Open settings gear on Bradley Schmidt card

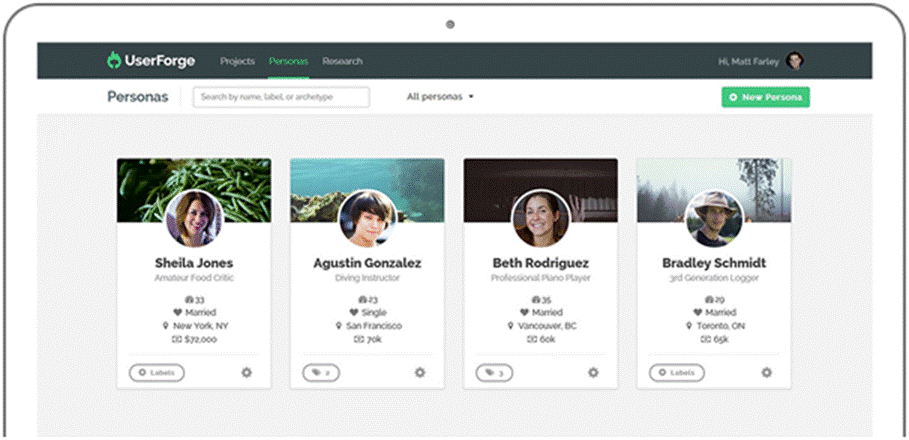766,373
